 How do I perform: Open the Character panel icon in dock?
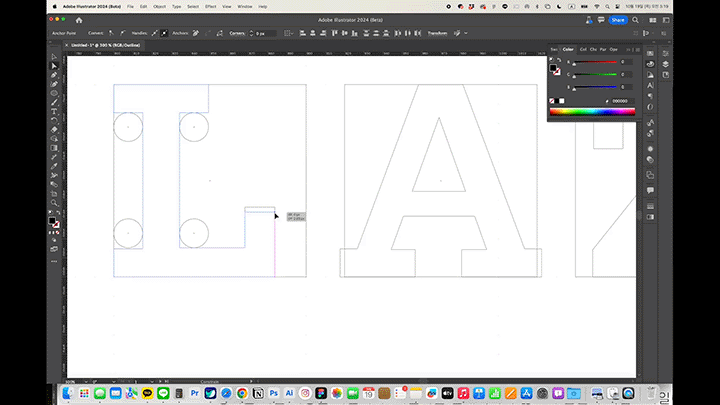point(650,85)
